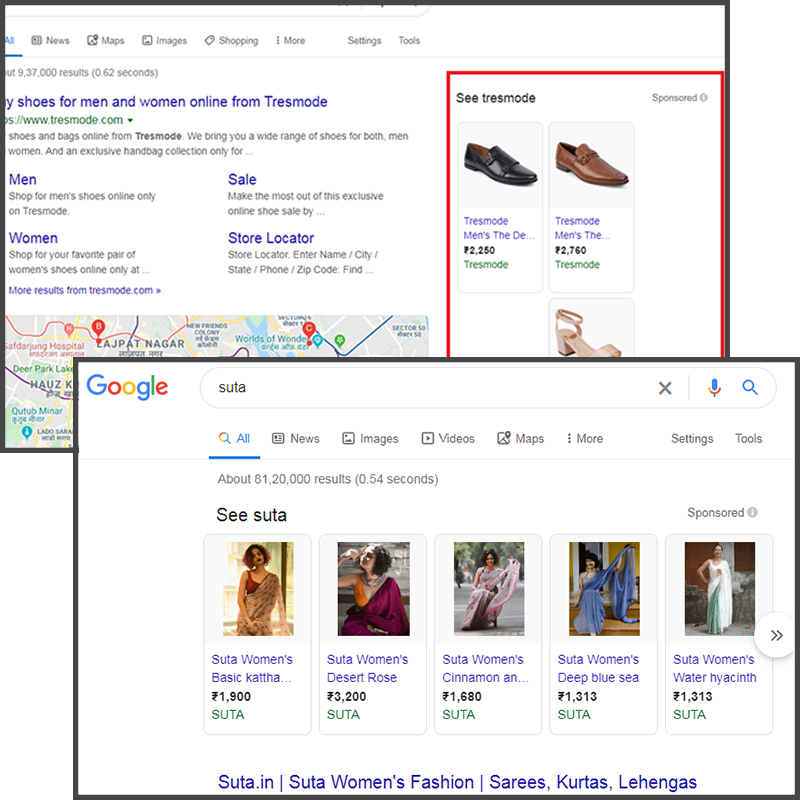Click Suta Women's Water hyacinth title

[714, 668]
